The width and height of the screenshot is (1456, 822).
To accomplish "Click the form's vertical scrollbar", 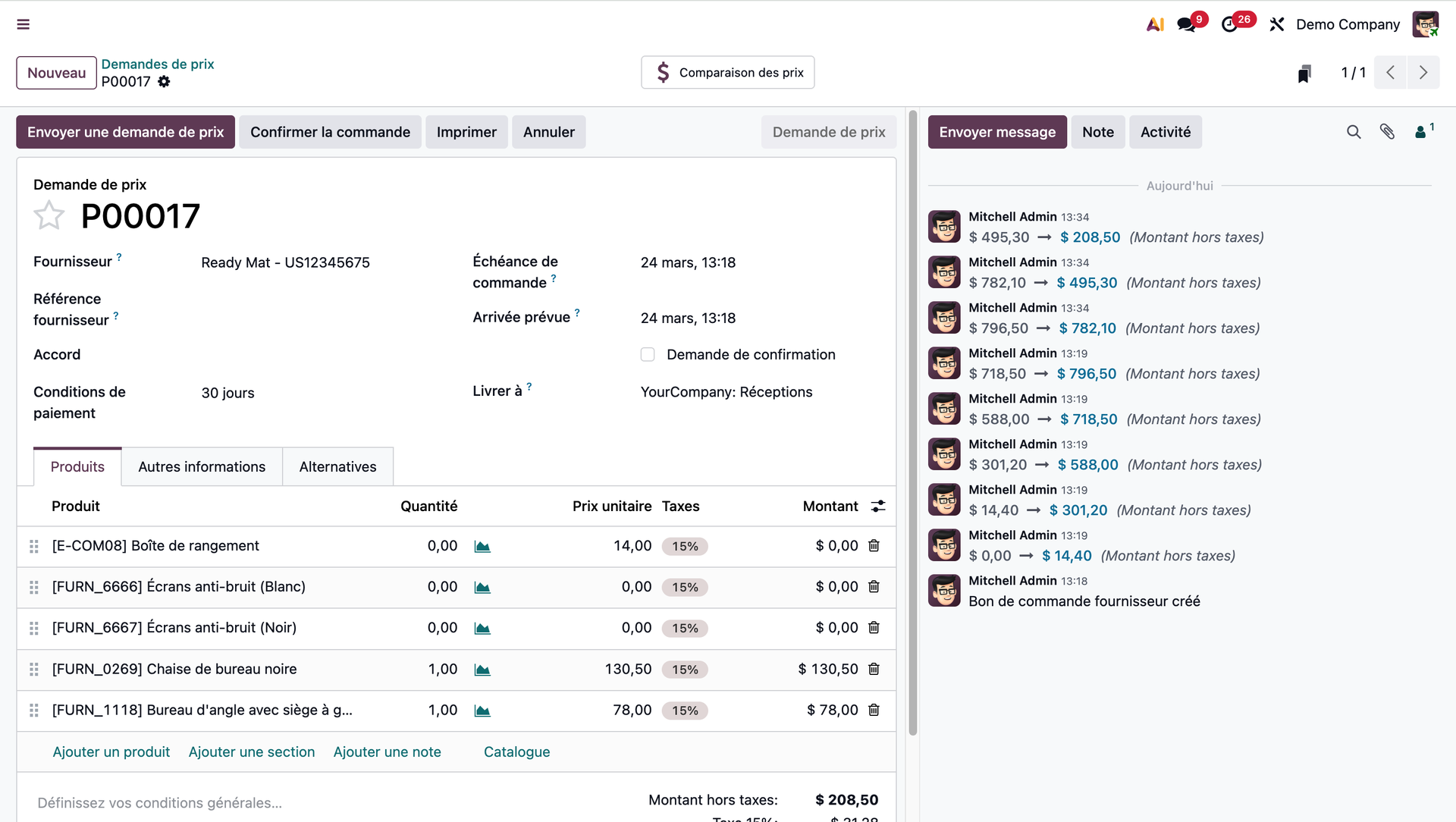I will 913,425.
